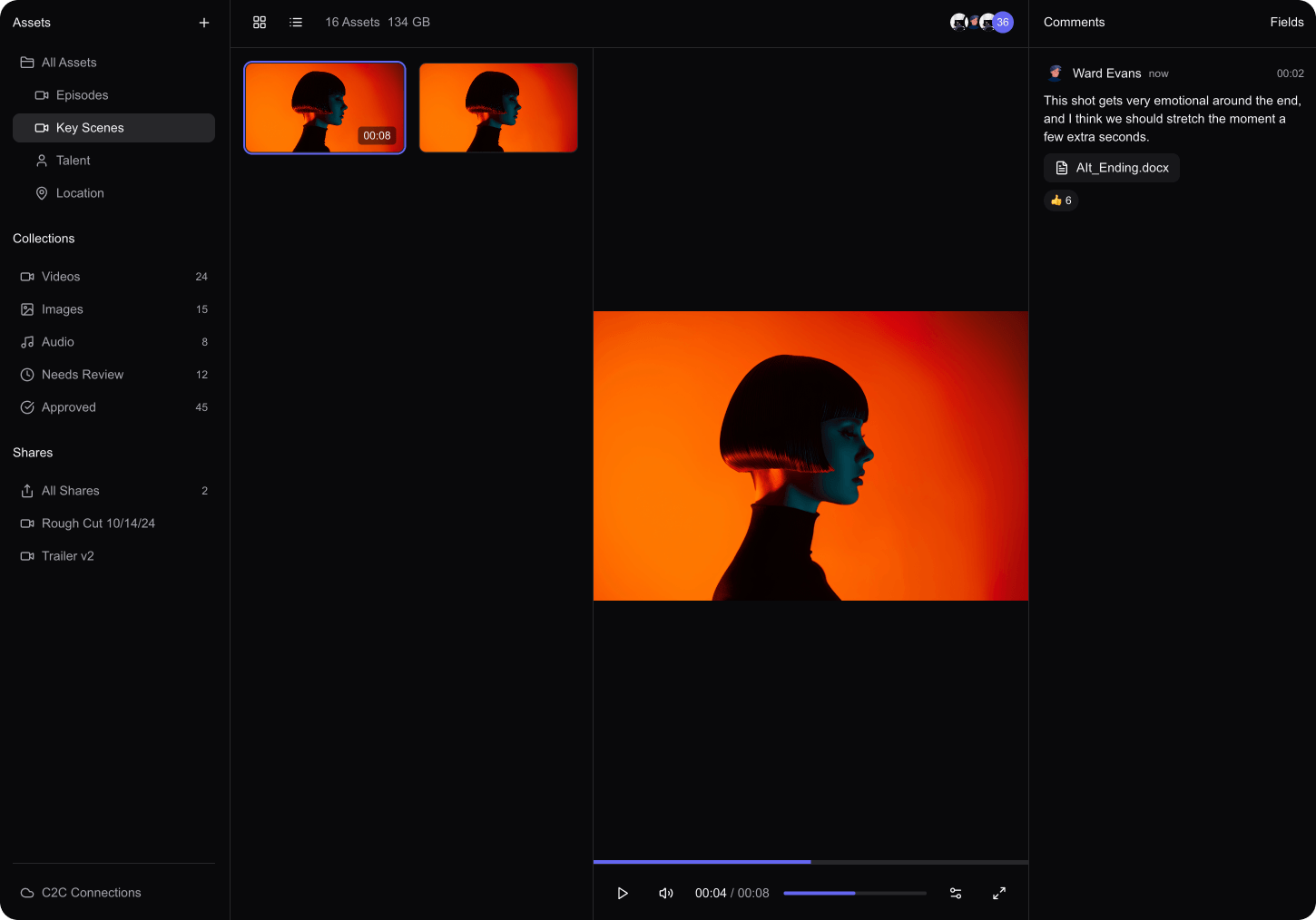
Task: Open the Alt_Ending.docx attachment
Action: (x=1112, y=168)
